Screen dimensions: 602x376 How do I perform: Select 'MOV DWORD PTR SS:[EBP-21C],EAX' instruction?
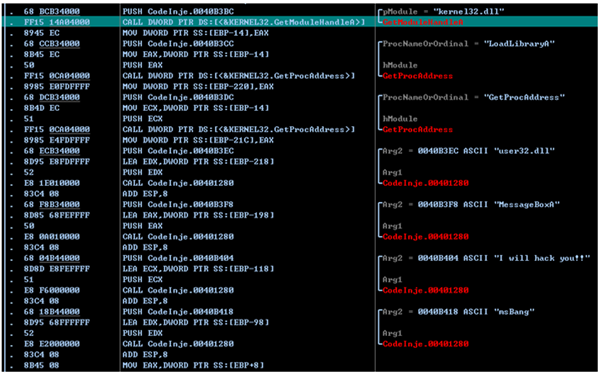pos(198,140)
